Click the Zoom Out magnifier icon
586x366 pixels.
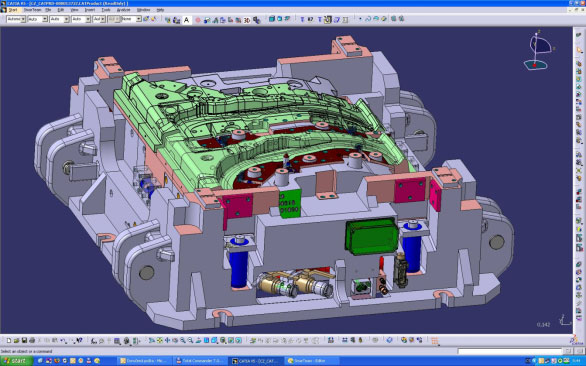(x=191, y=341)
